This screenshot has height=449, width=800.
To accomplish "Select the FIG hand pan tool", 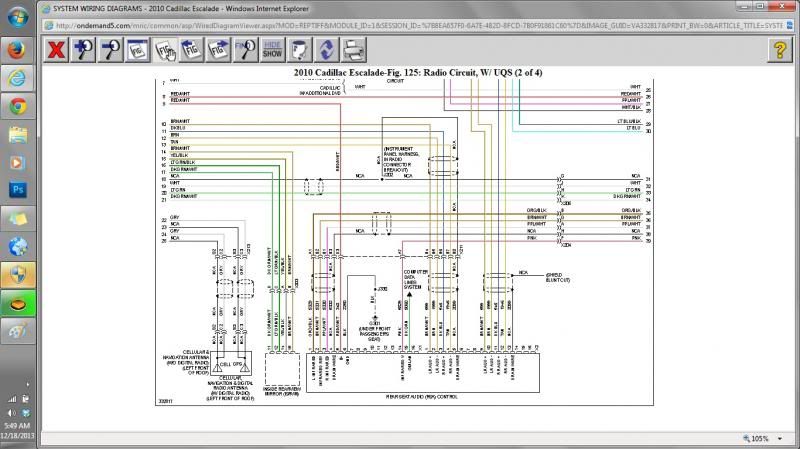I will tap(164, 50).
